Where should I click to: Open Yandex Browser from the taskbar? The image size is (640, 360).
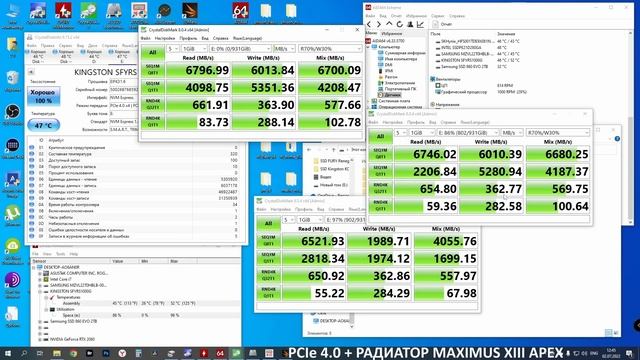(122, 353)
